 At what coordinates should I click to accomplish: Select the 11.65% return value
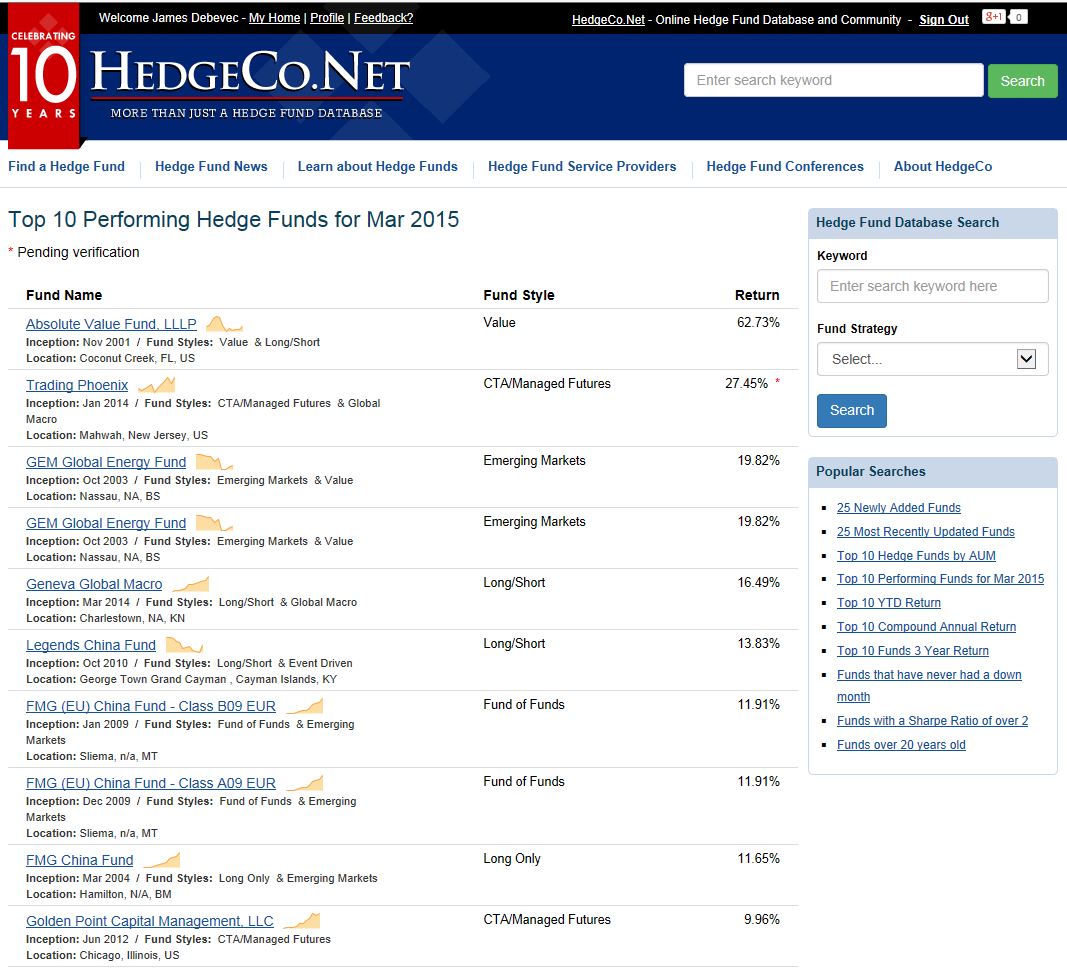point(759,859)
